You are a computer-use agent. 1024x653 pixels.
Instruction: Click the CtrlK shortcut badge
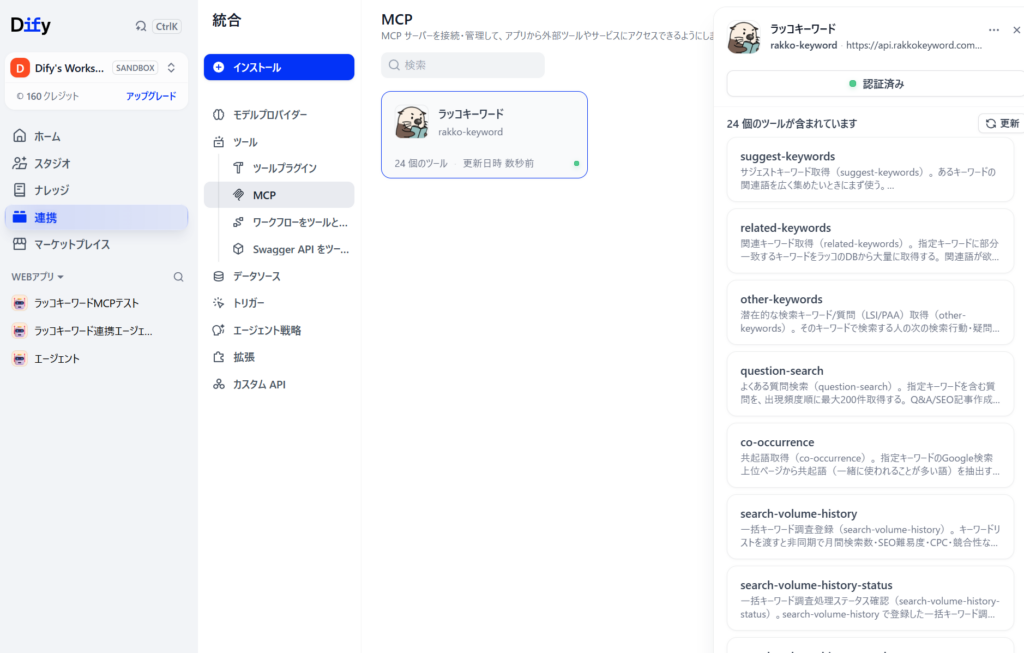coord(167,26)
